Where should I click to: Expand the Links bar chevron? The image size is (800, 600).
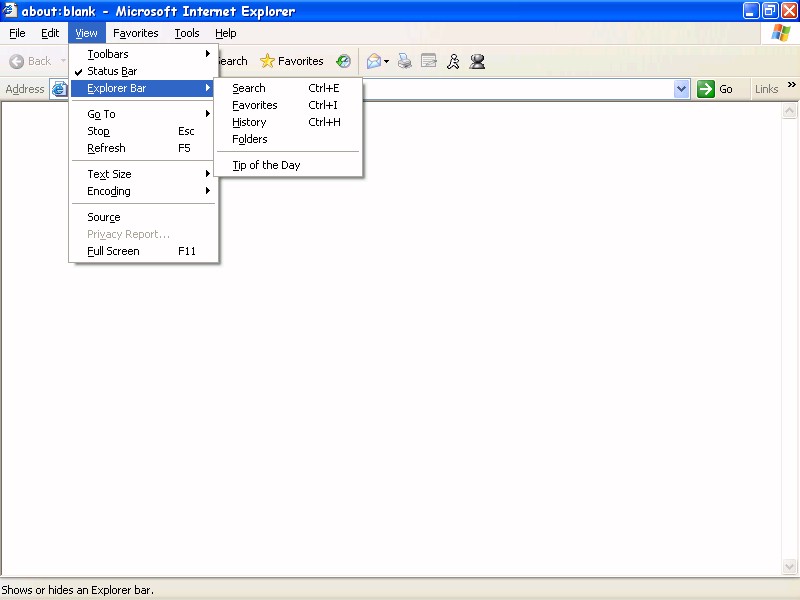pyautogui.click(x=791, y=85)
